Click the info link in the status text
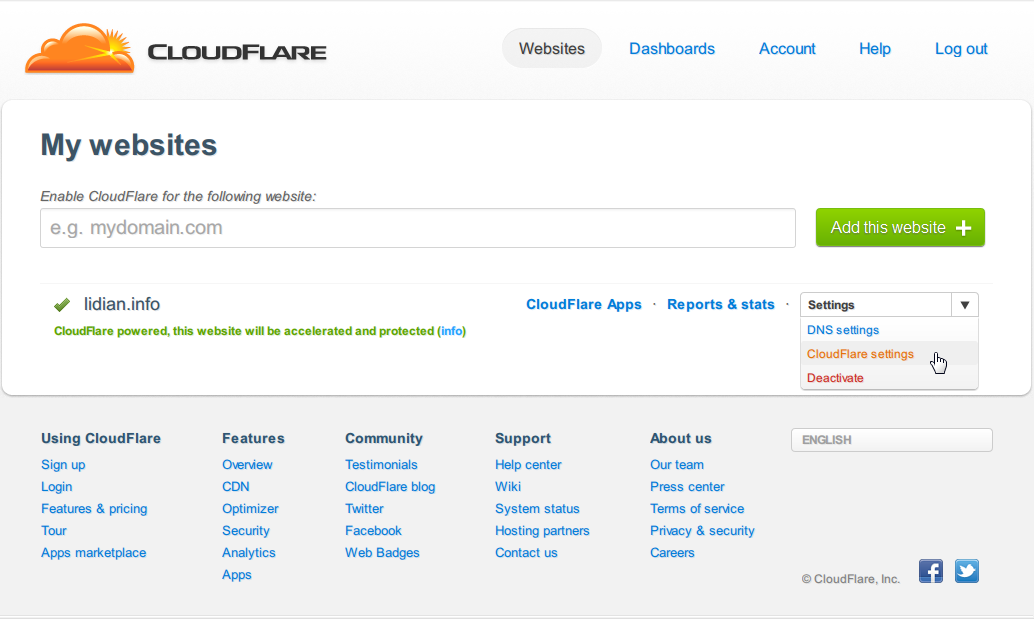Viewport: 1034px width, 619px height. pos(452,331)
